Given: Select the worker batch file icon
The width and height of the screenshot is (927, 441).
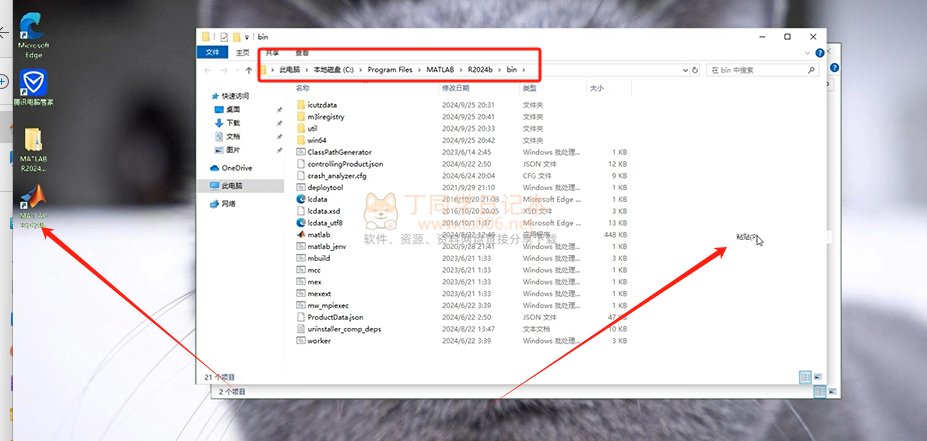Looking at the screenshot, I should (x=301, y=341).
